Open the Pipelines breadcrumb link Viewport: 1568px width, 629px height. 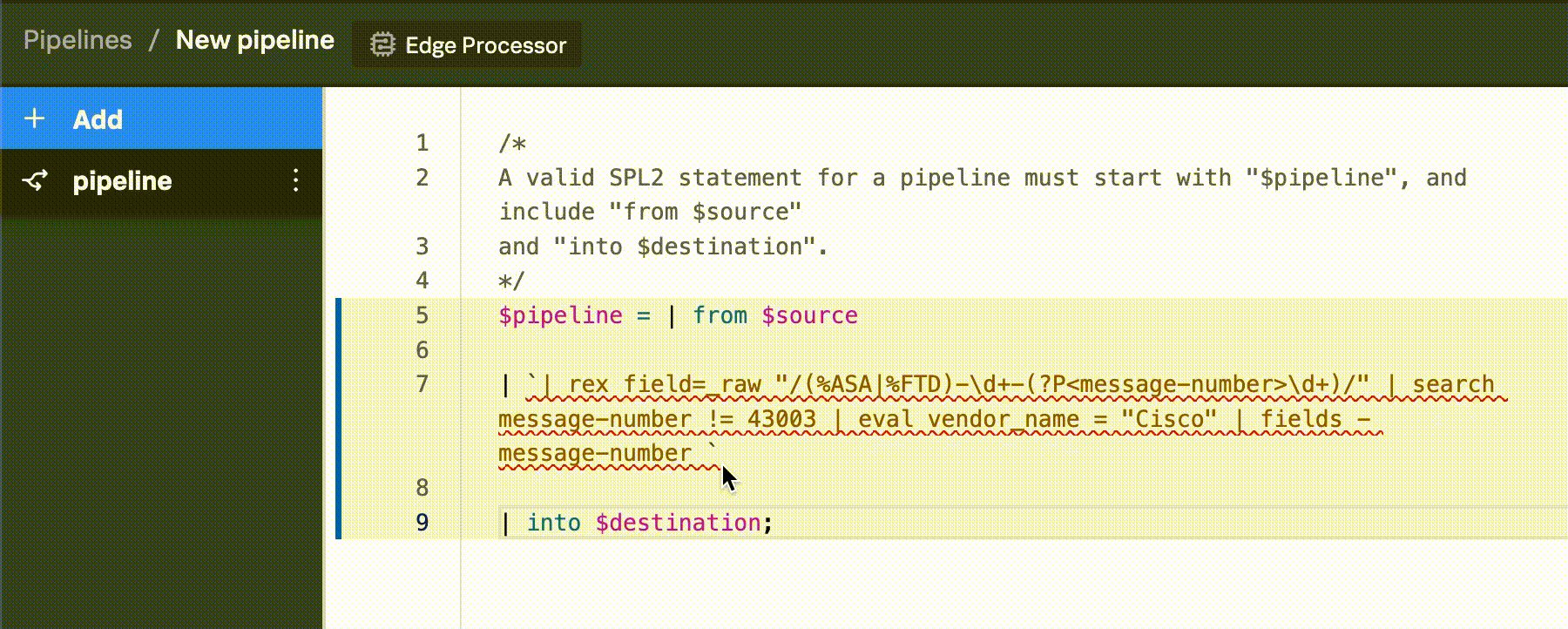[x=78, y=40]
